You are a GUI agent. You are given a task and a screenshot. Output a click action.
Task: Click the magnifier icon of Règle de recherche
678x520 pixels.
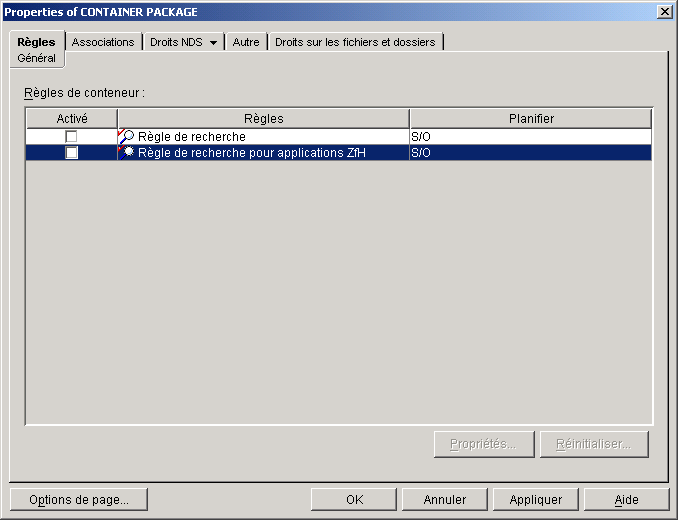tap(126, 137)
